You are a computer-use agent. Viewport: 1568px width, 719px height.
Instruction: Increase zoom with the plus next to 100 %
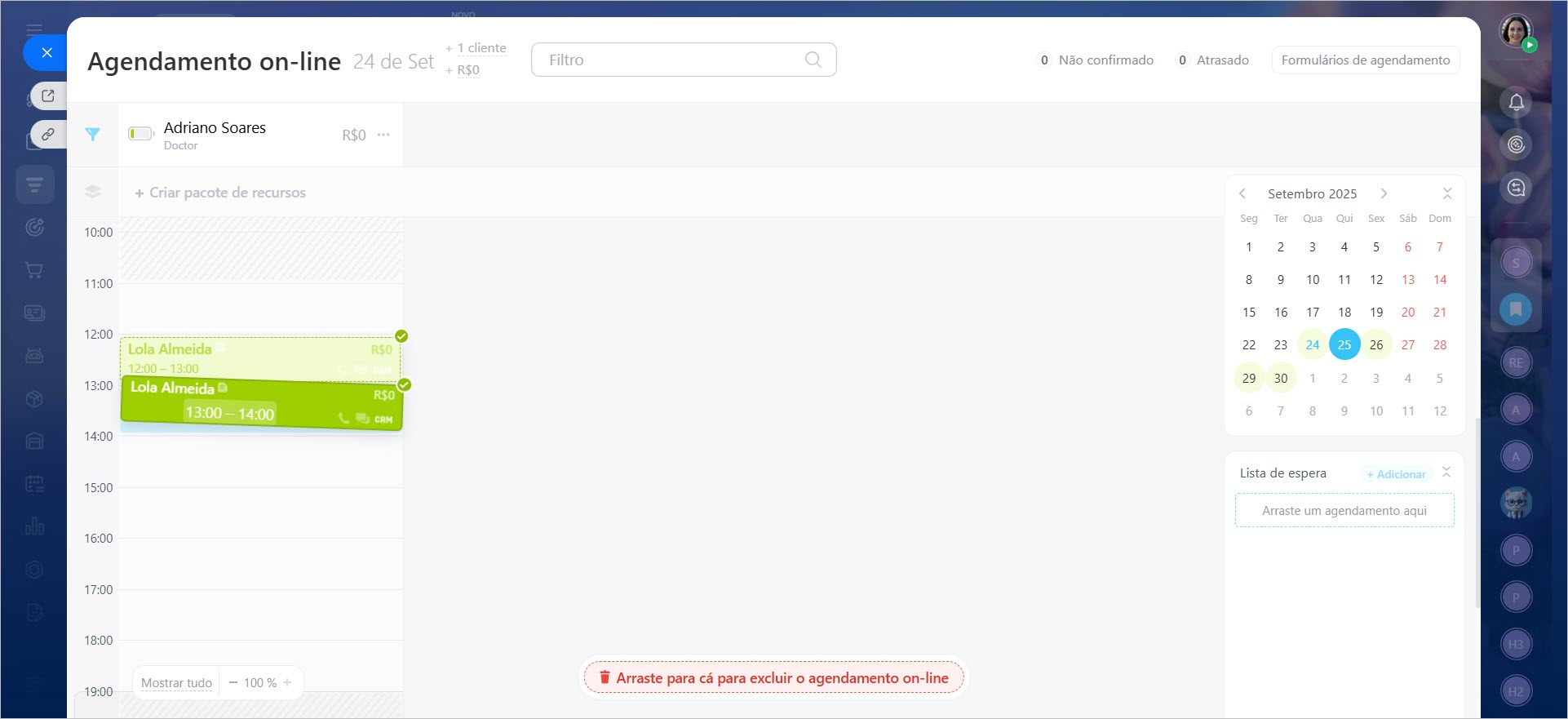click(287, 682)
